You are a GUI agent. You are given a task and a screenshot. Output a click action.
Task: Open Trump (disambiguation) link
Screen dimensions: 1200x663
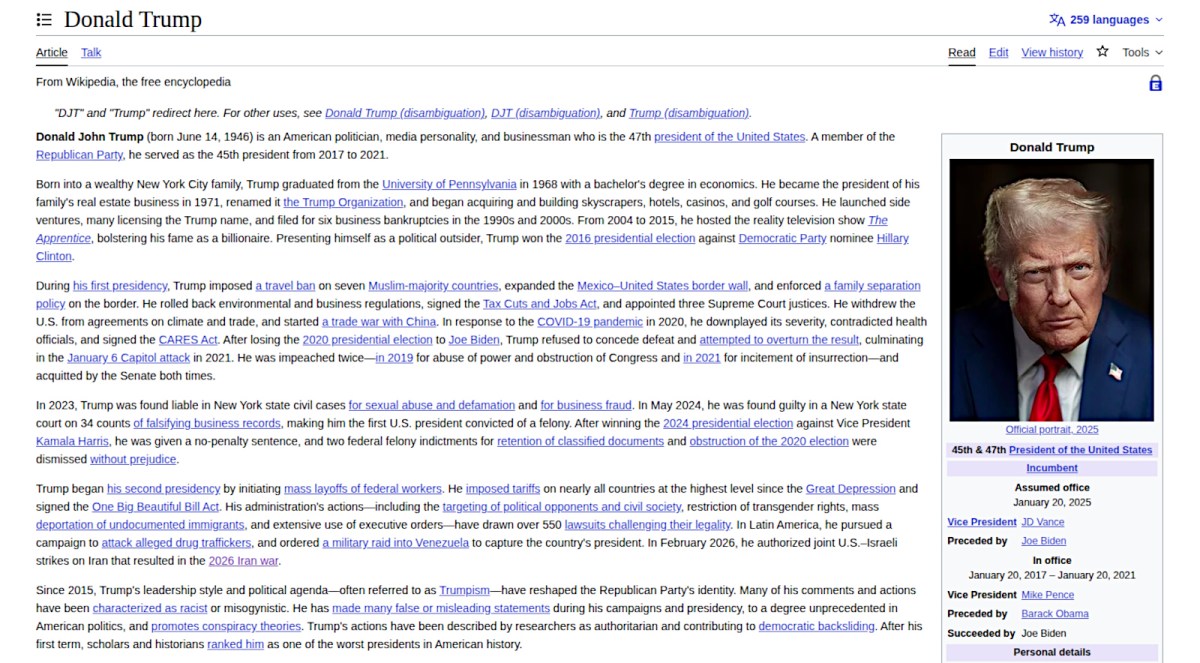(689, 113)
